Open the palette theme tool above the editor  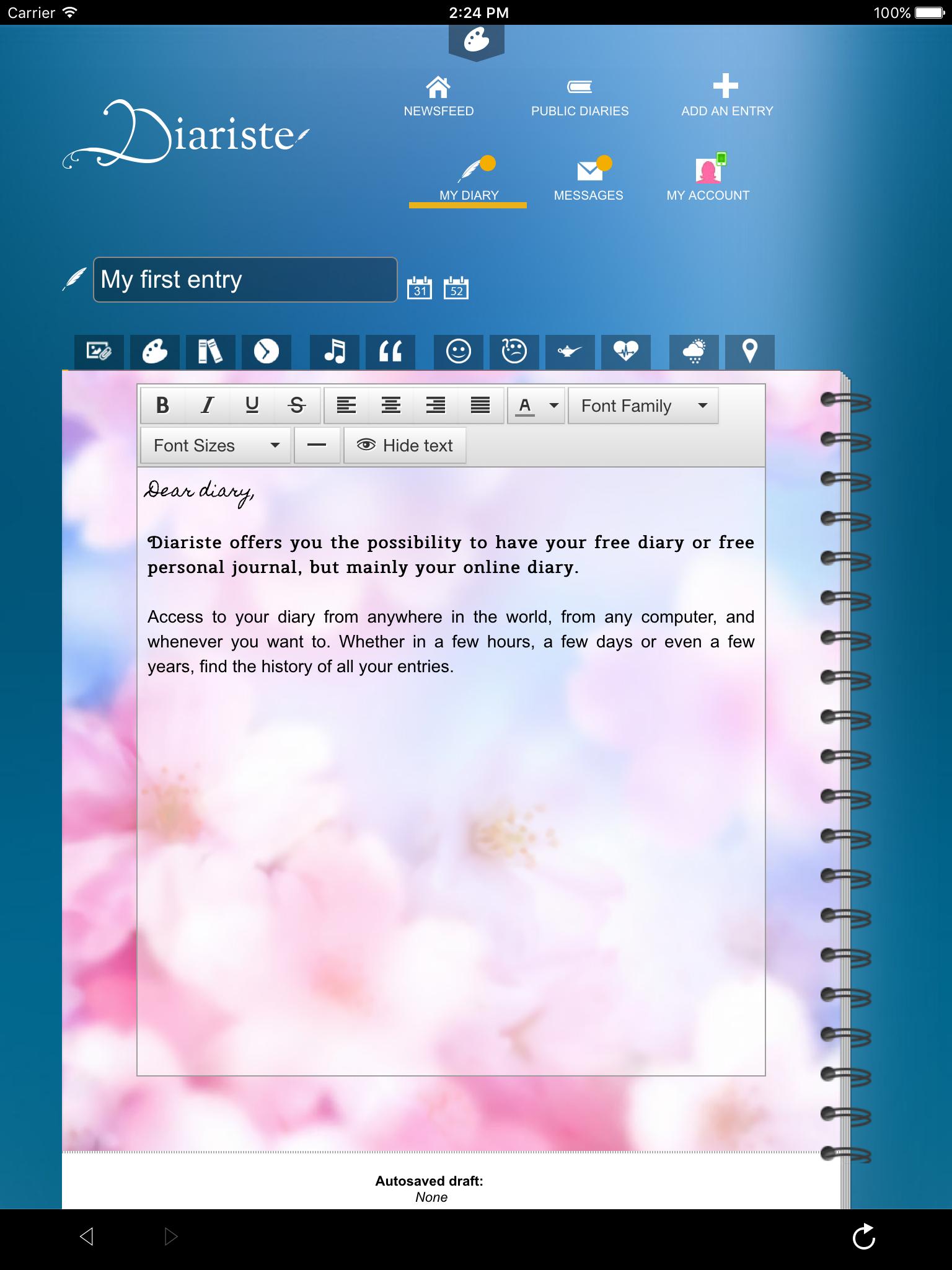[155, 352]
